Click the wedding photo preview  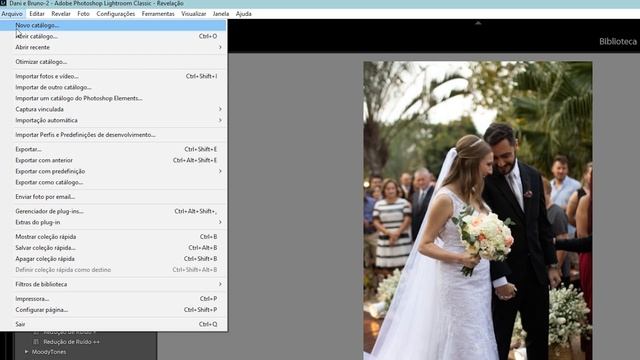[x=478, y=210]
